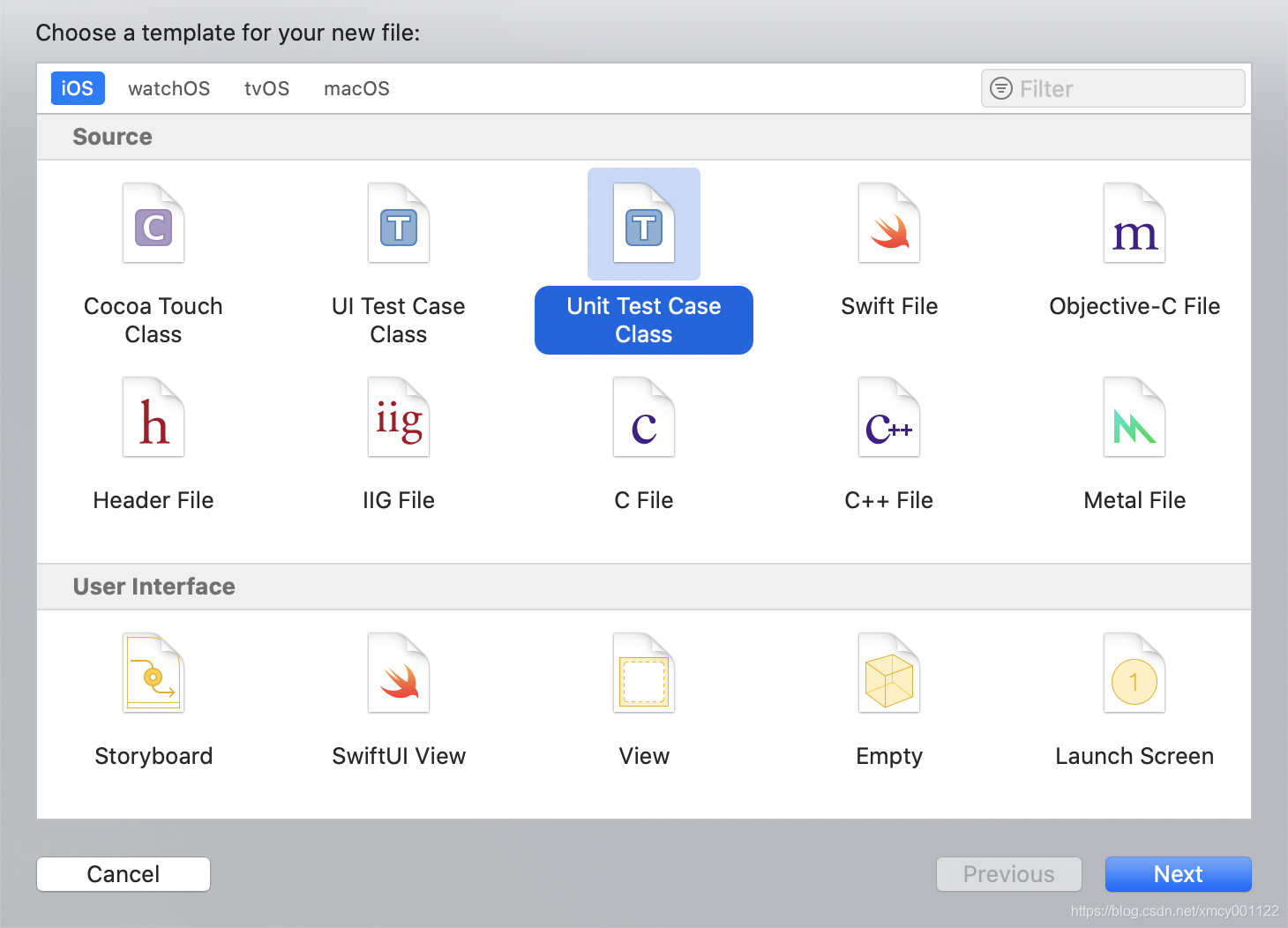Pick the C File template icon
Image resolution: width=1288 pixels, height=928 pixels.
[644, 417]
